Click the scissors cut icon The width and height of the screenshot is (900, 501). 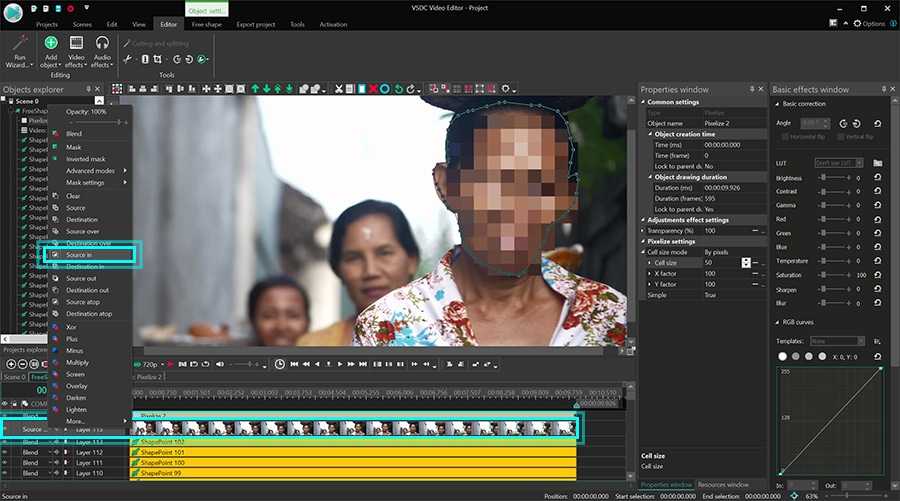pyautogui.click(x=339, y=89)
